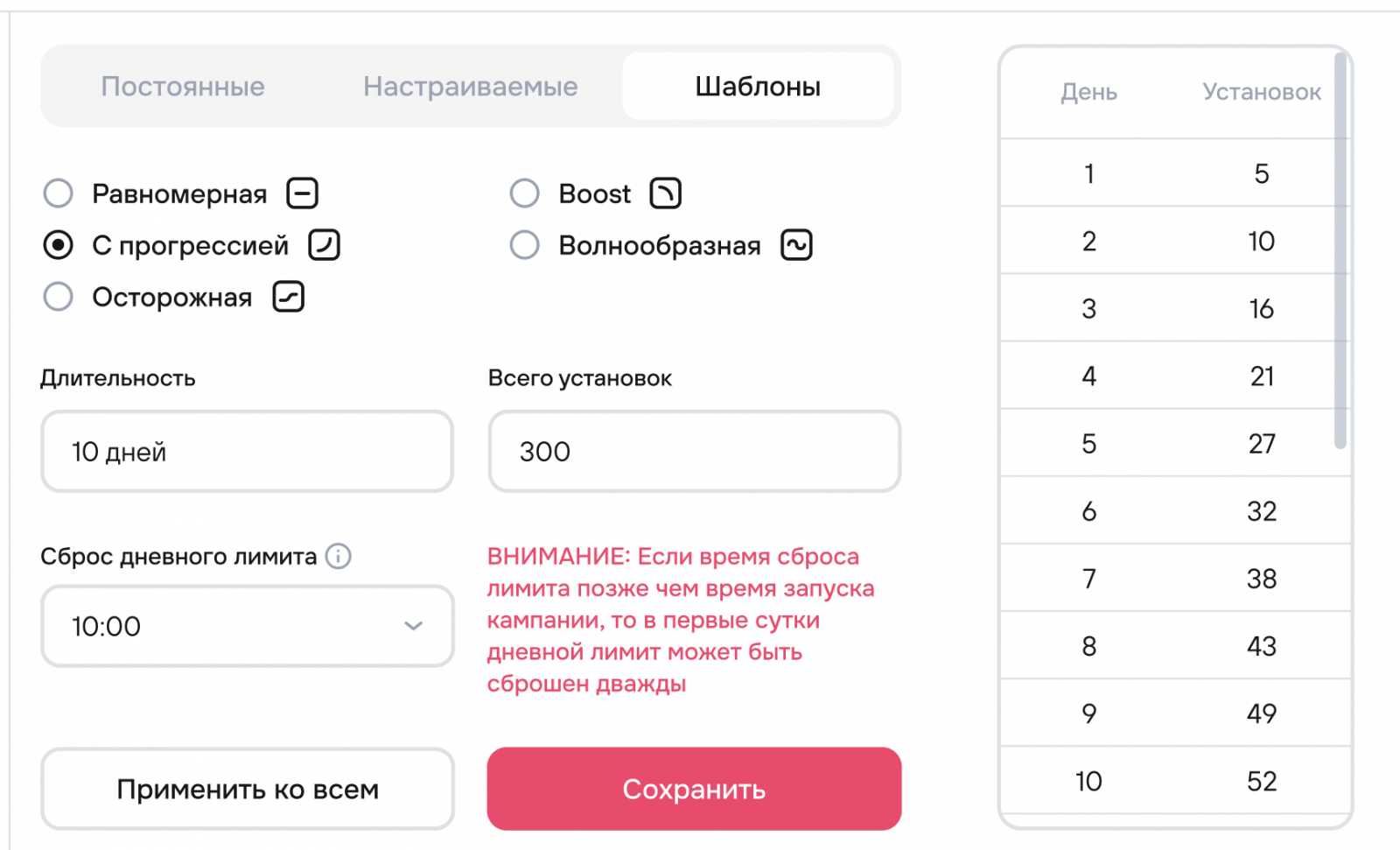Click the selected С прогрессией radio button
1400x850 pixels.
(59, 245)
